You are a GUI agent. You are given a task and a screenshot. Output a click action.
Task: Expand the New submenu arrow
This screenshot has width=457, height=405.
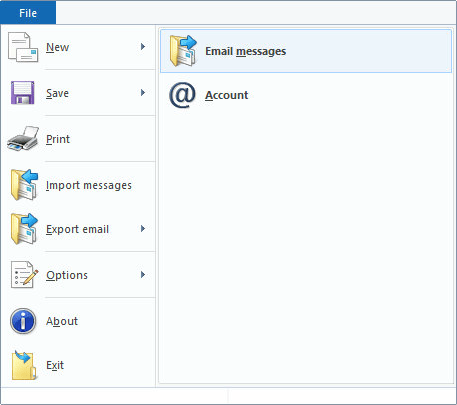143,47
